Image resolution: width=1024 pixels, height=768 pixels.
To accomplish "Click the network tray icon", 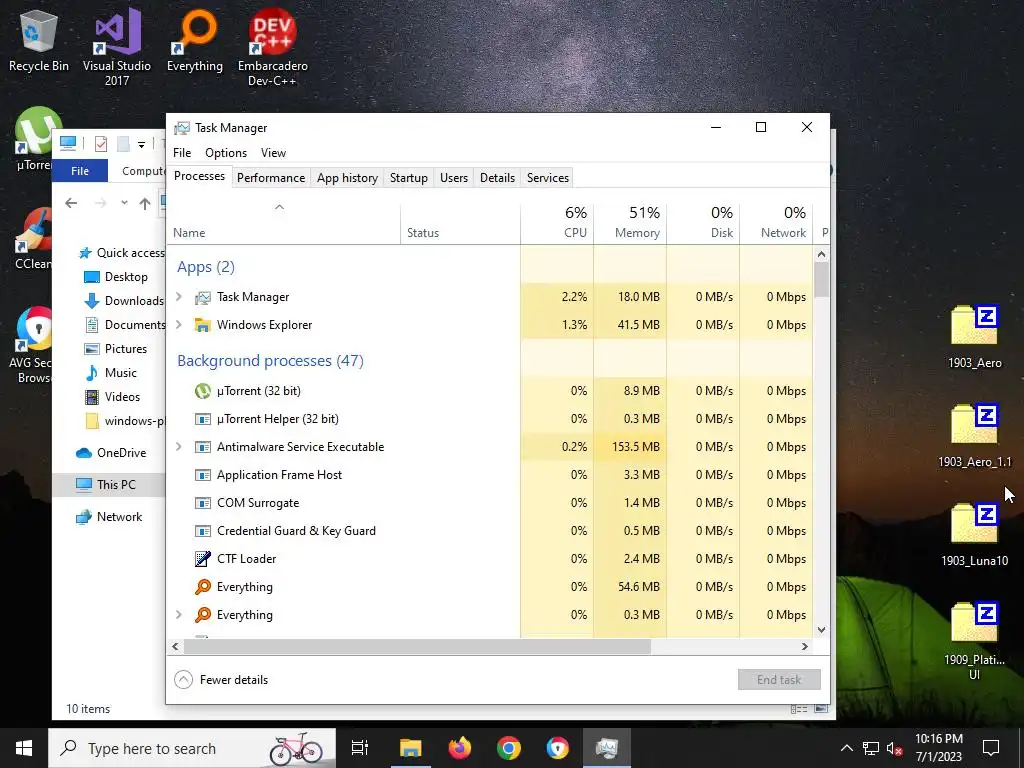I will tap(871, 748).
